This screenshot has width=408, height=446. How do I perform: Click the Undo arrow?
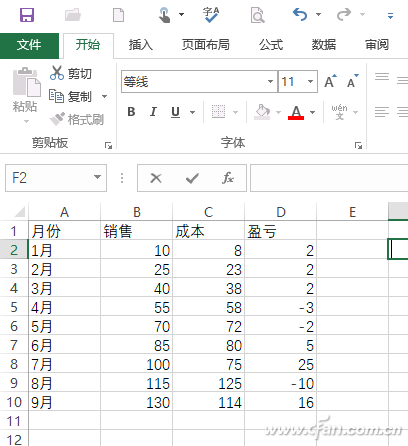[300, 15]
